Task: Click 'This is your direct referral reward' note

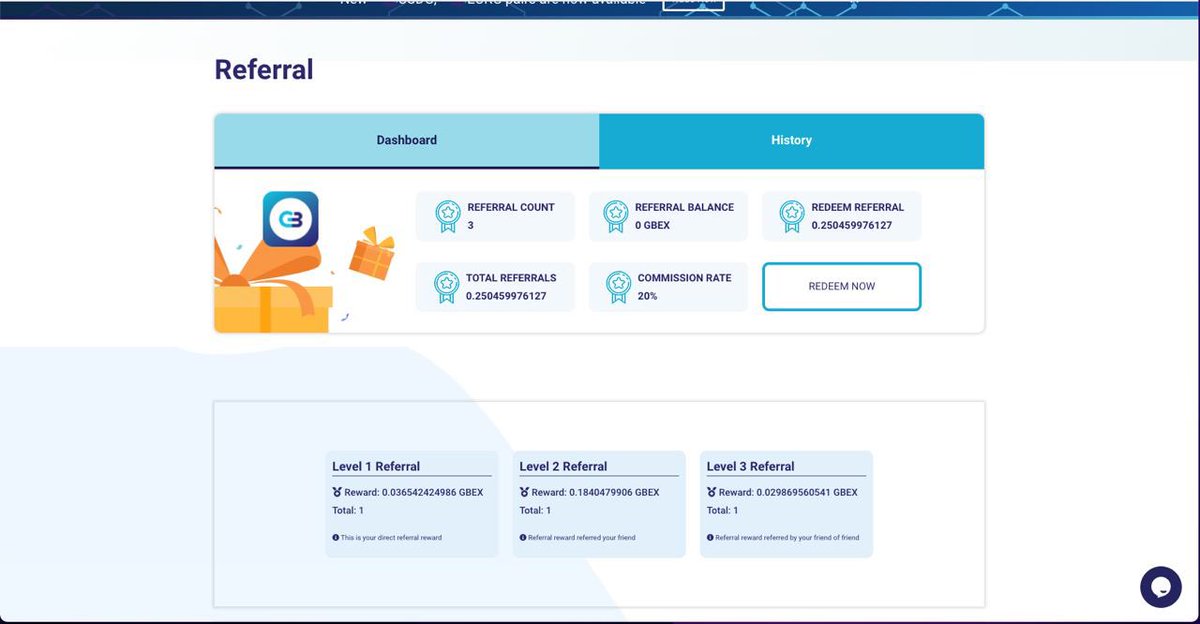Action: pyautogui.click(x=391, y=537)
